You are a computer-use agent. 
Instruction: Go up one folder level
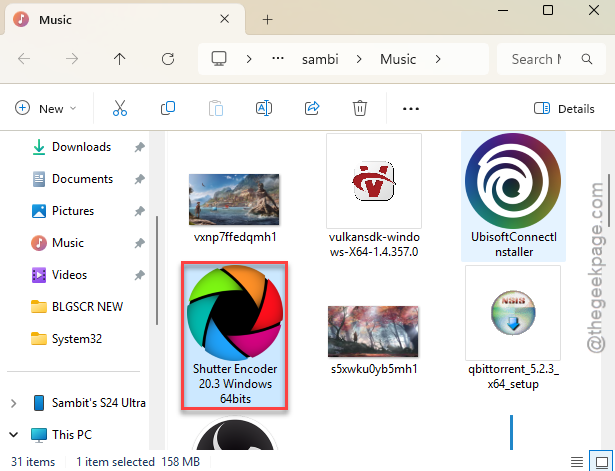tap(120, 59)
